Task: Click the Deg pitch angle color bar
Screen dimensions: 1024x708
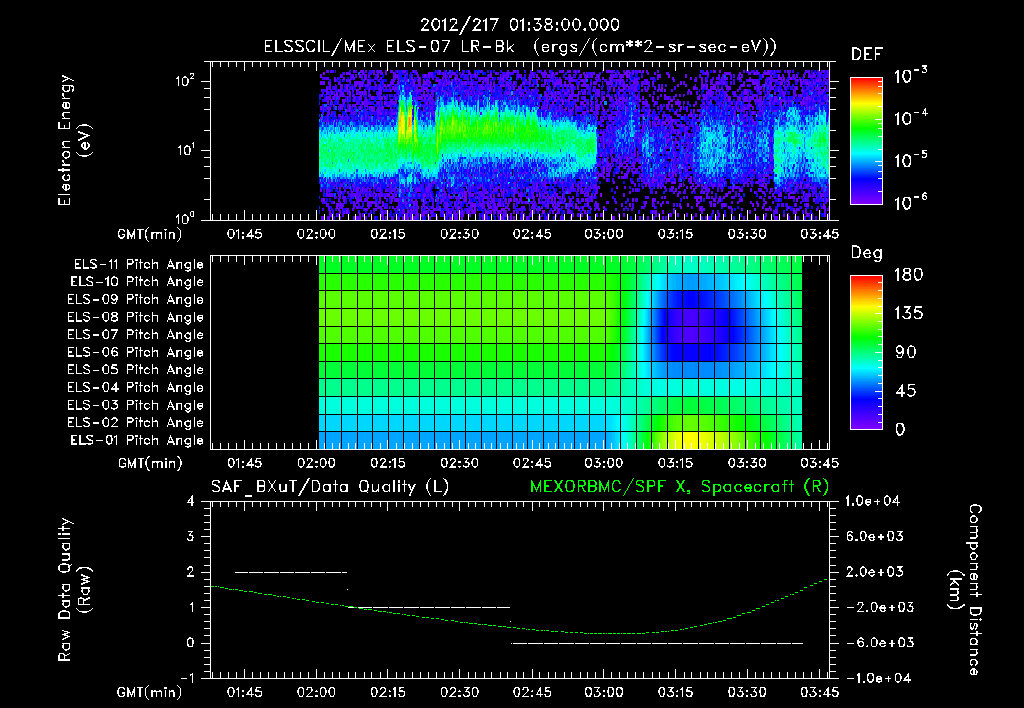Action: tap(866, 352)
